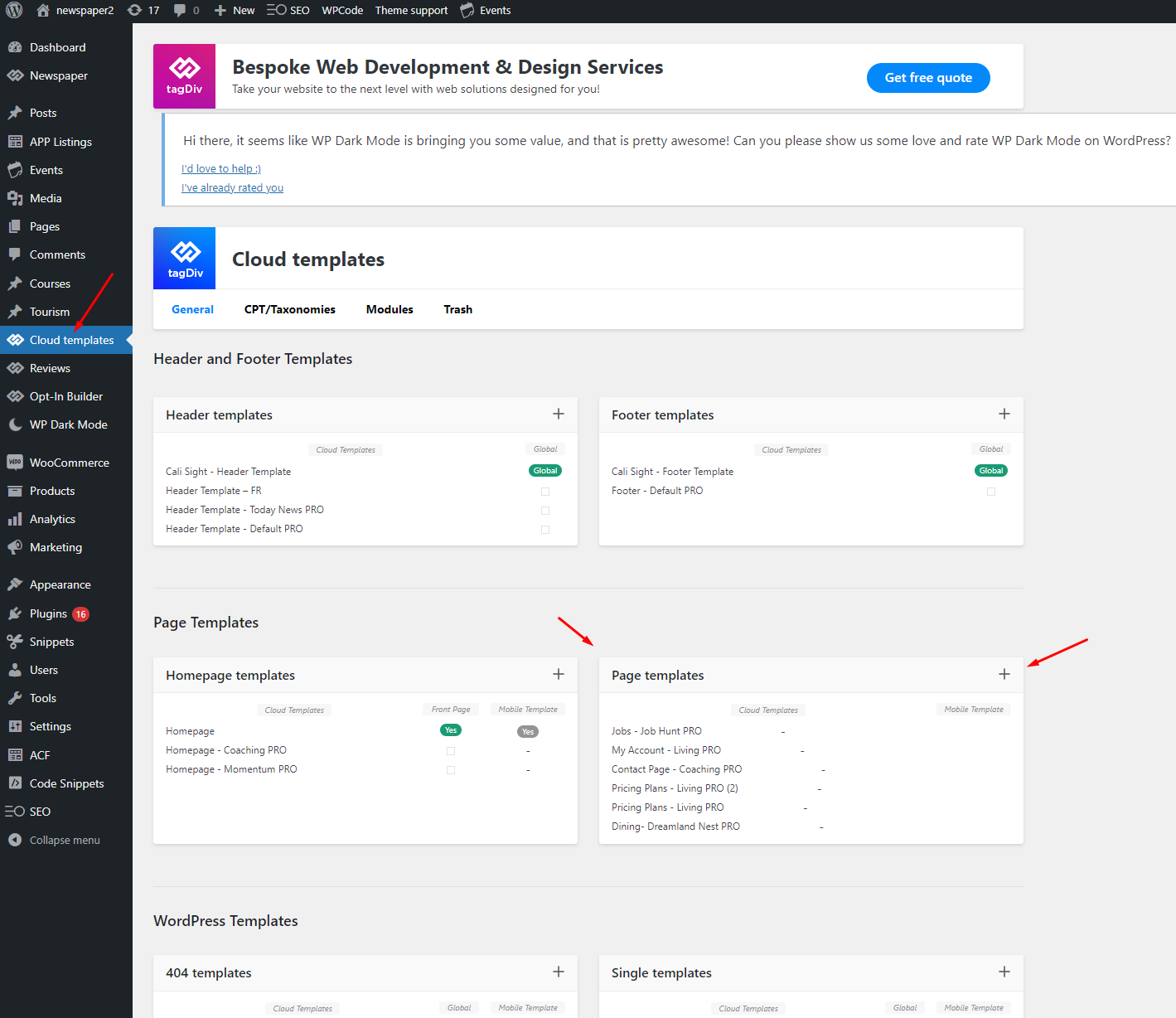The height and width of the screenshot is (1018, 1176).
Task: Open the newspaper2 site home icon
Action: 43,11
